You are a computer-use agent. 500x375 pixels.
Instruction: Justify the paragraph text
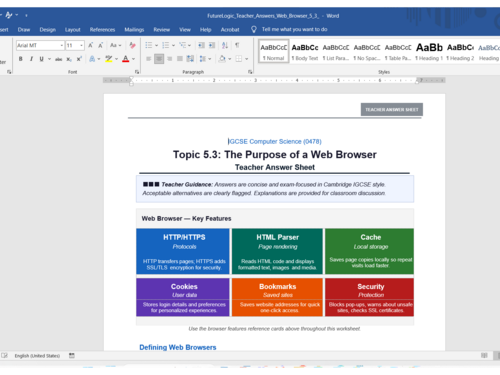[x=180, y=59]
